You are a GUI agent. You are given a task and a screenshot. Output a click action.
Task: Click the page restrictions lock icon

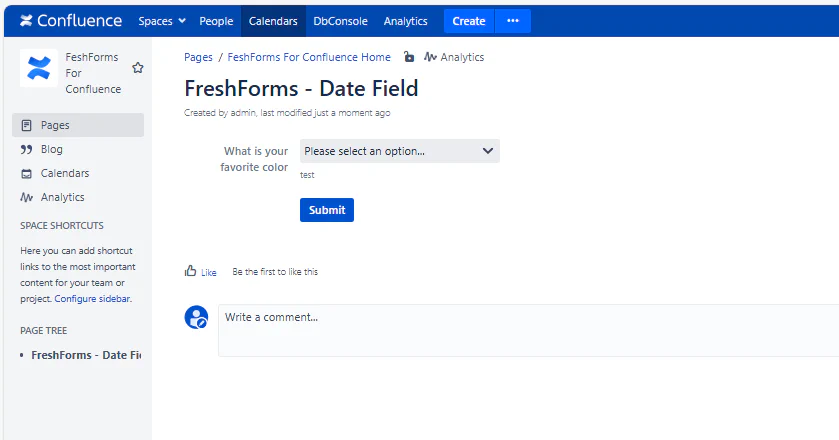(409, 58)
